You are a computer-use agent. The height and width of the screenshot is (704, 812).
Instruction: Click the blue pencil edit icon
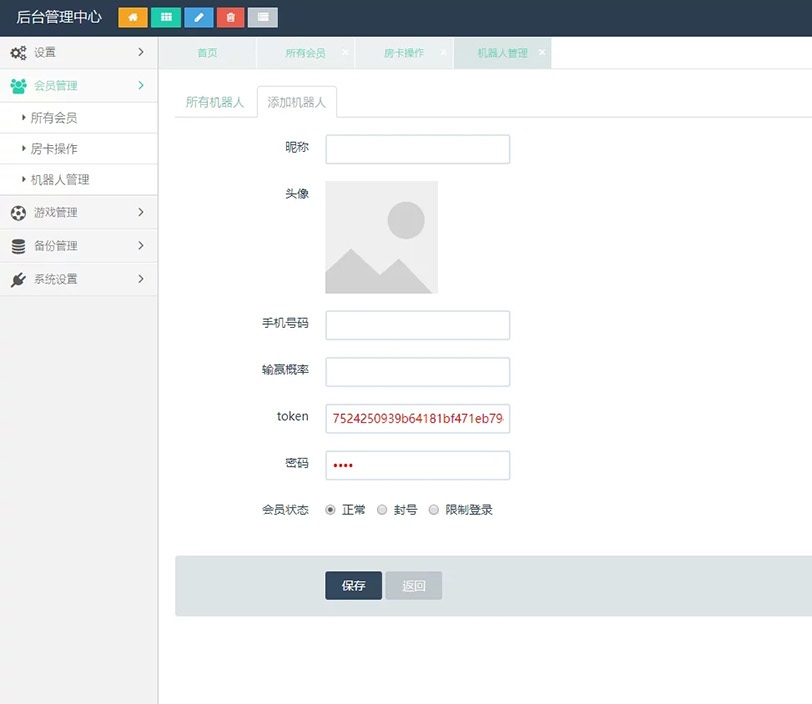pos(199,17)
